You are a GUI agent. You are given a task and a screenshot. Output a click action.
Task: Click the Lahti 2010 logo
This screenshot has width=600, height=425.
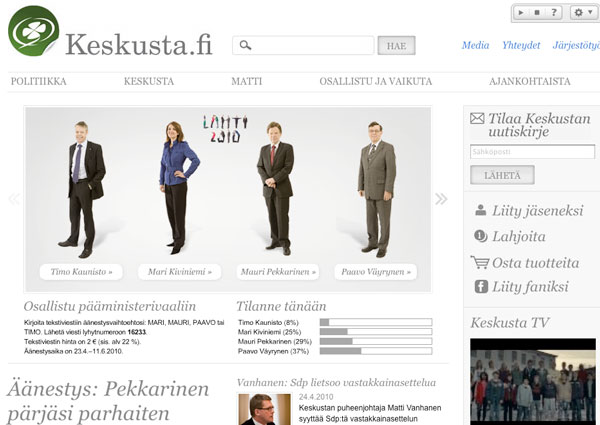[225, 129]
